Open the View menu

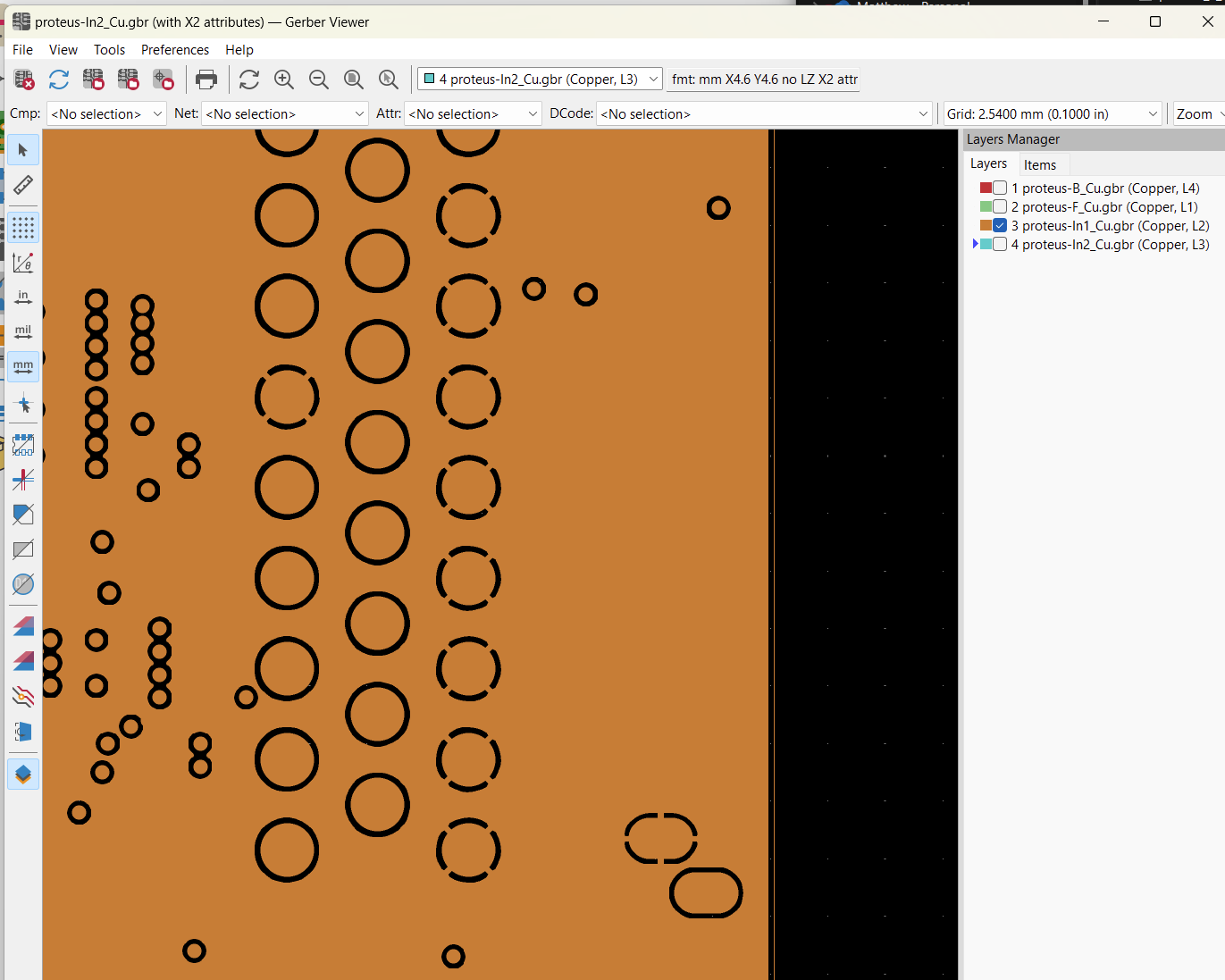tap(63, 50)
